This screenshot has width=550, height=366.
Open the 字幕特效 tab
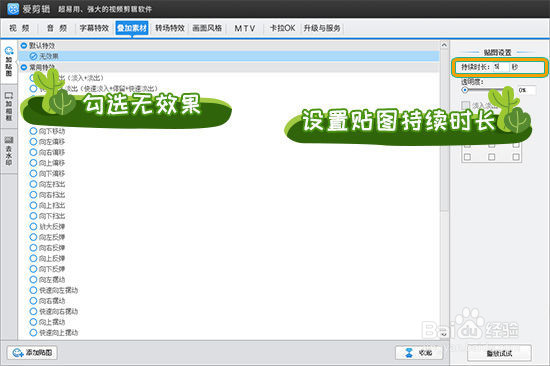[x=94, y=28]
